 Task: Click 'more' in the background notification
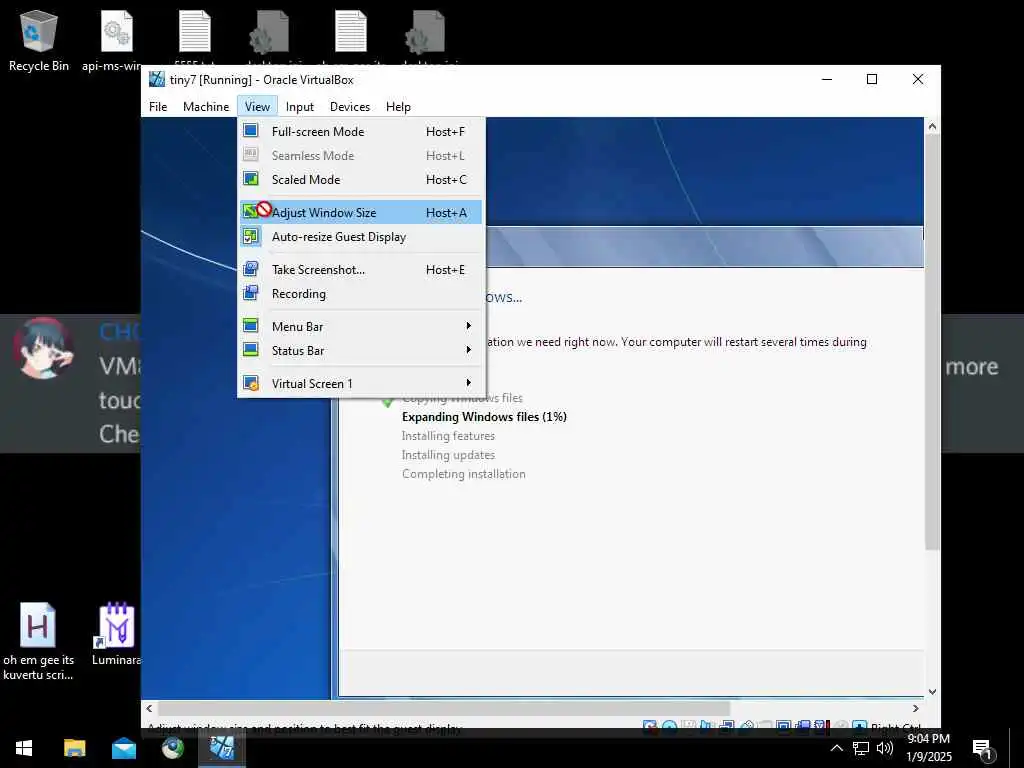click(x=972, y=367)
